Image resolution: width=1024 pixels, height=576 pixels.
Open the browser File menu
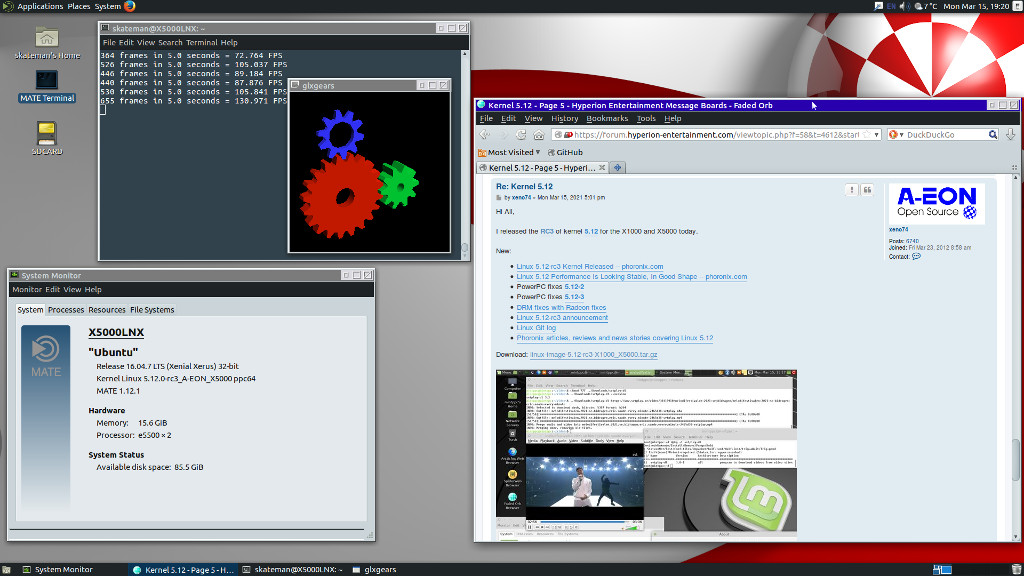[x=486, y=118]
